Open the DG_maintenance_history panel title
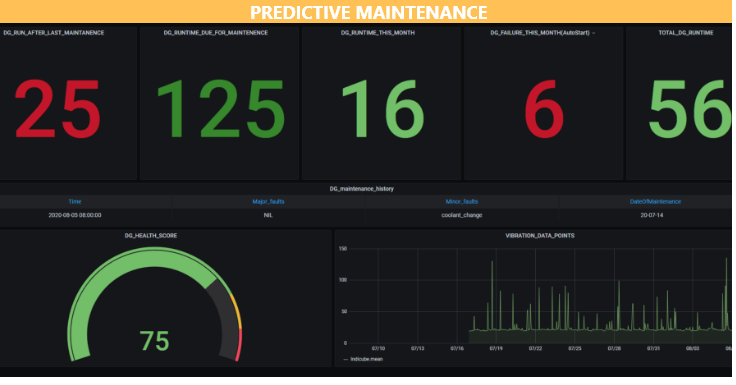Screen dimensions: 736x385 coord(361,189)
